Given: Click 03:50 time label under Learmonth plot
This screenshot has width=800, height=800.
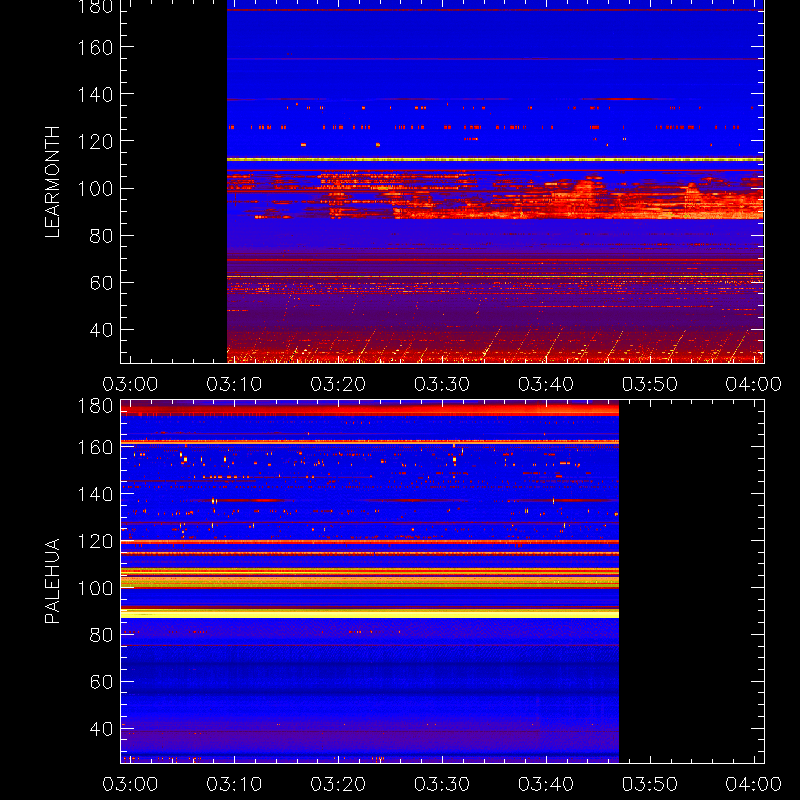Looking at the screenshot, I should (649, 384).
